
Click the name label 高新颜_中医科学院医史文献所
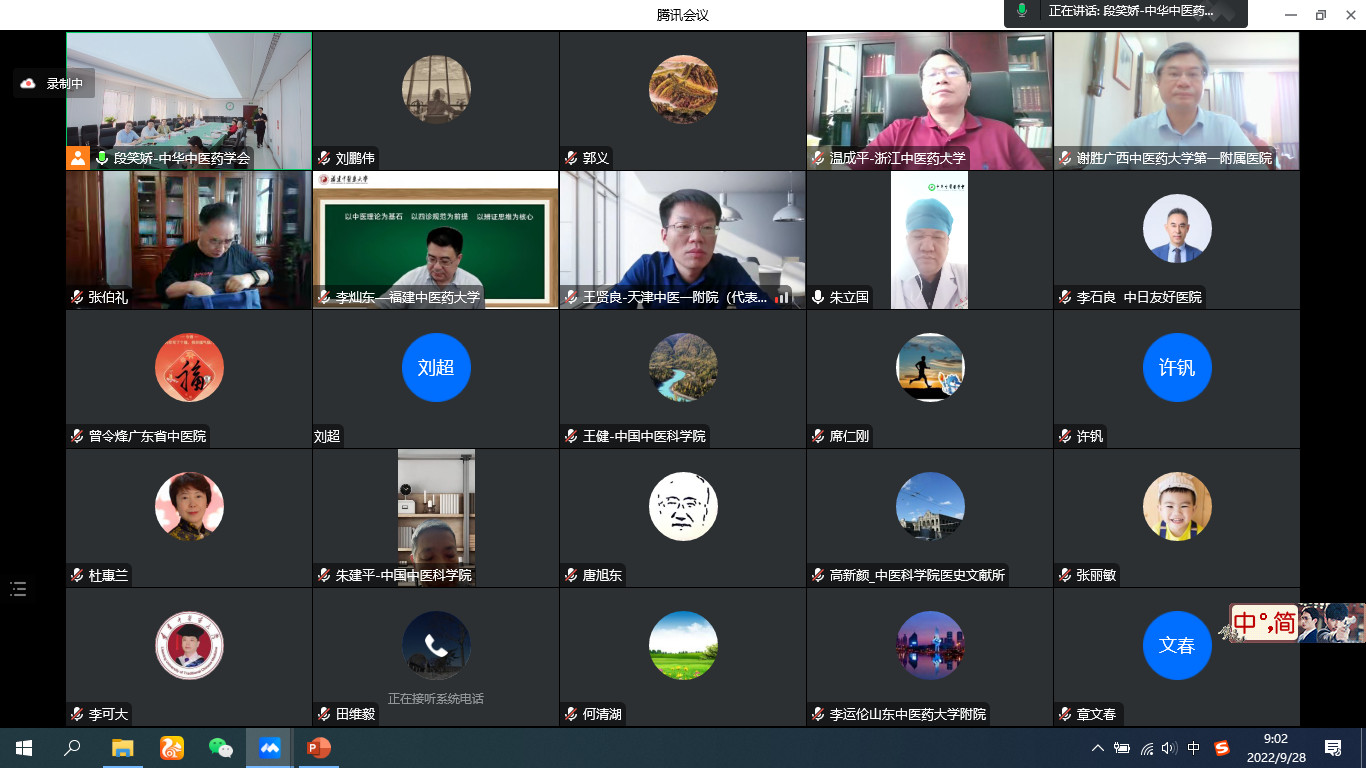pos(917,575)
